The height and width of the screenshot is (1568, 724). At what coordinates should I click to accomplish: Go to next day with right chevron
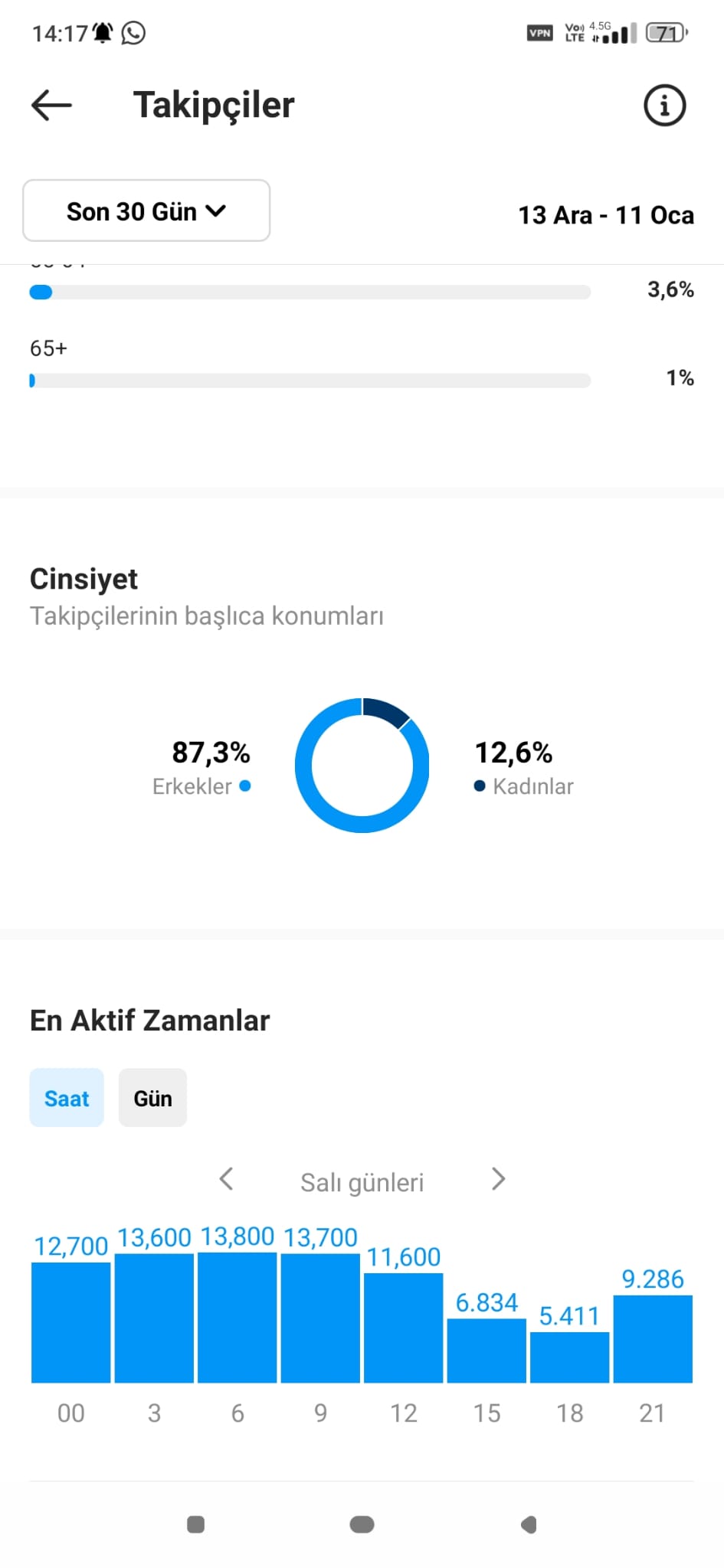[x=498, y=1179]
